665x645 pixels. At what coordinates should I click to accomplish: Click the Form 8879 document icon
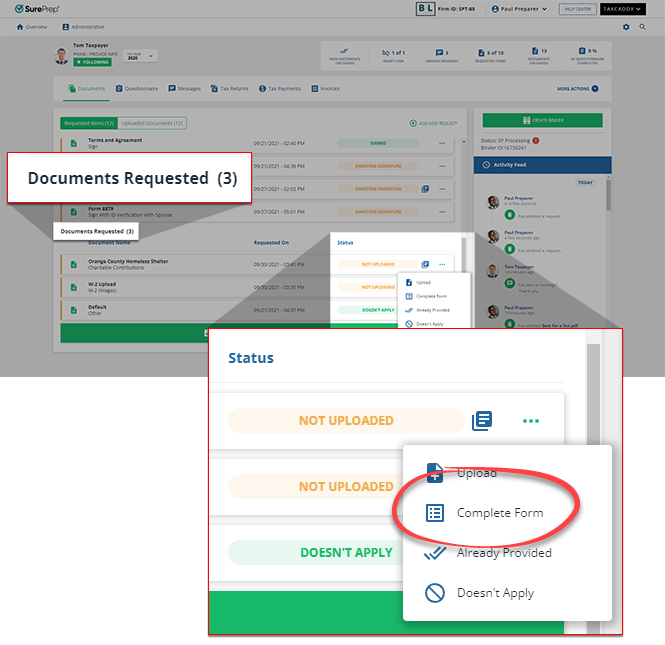pos(74,212)
